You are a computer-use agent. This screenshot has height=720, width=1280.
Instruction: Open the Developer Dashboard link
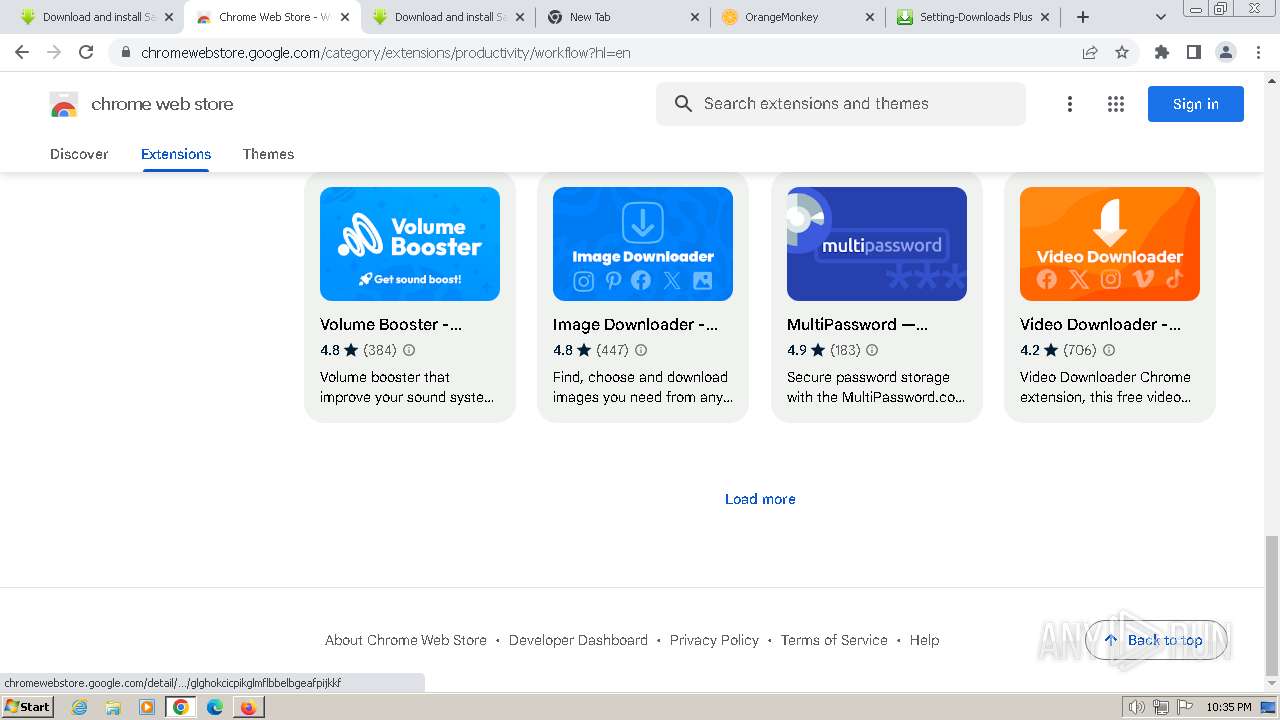[578, 640]
